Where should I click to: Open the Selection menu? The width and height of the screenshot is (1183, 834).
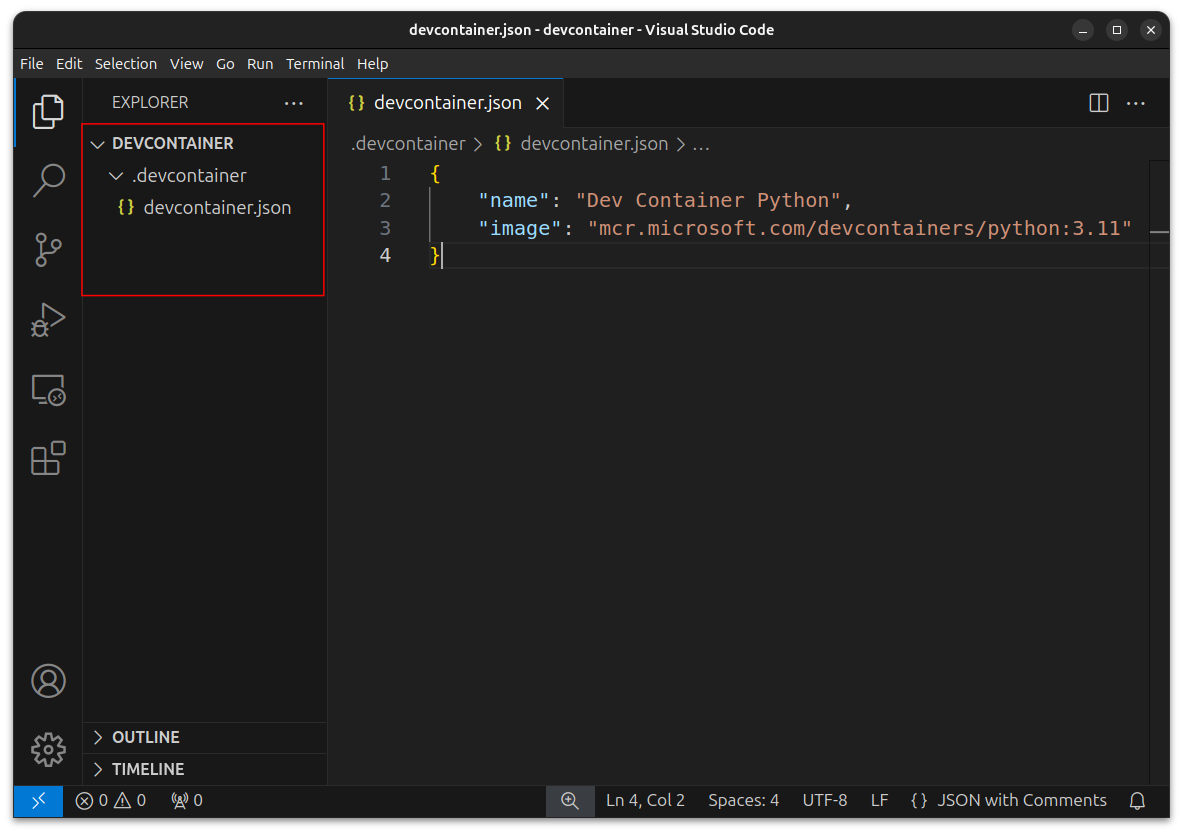point(126,64)
